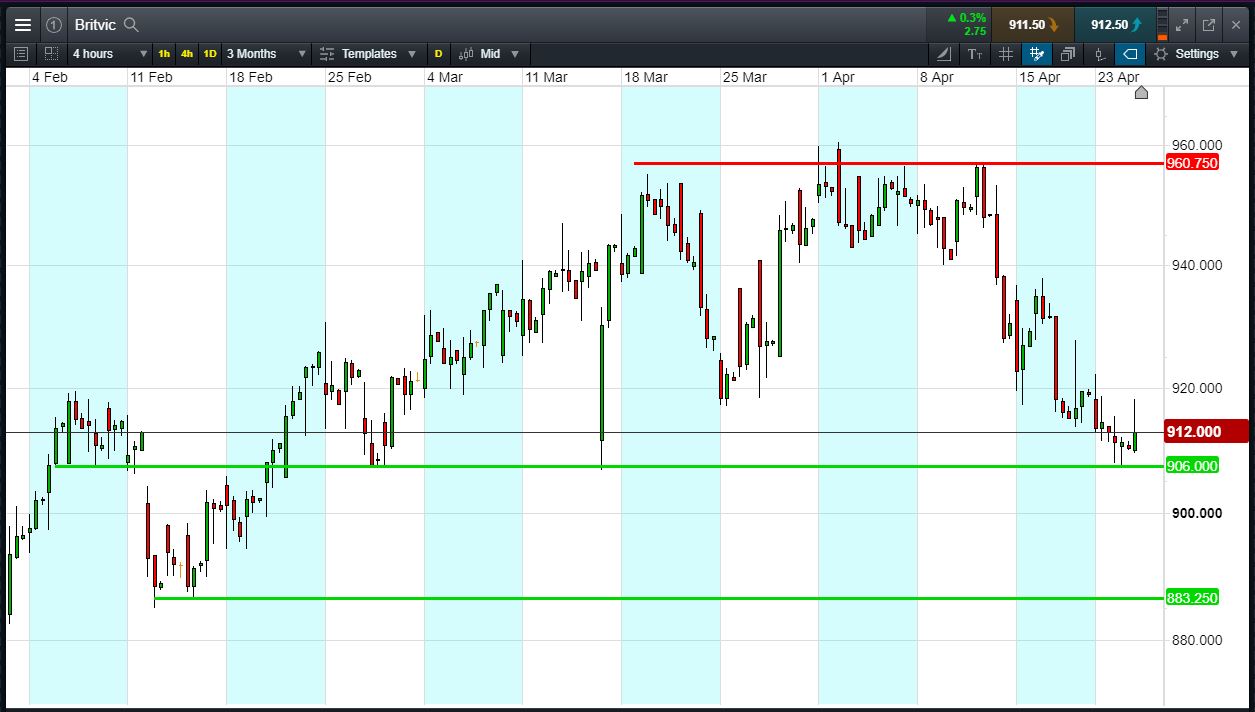The image size is (1255, 712).
Task: Click the 1 Apr date label
Action: point(837,77)
